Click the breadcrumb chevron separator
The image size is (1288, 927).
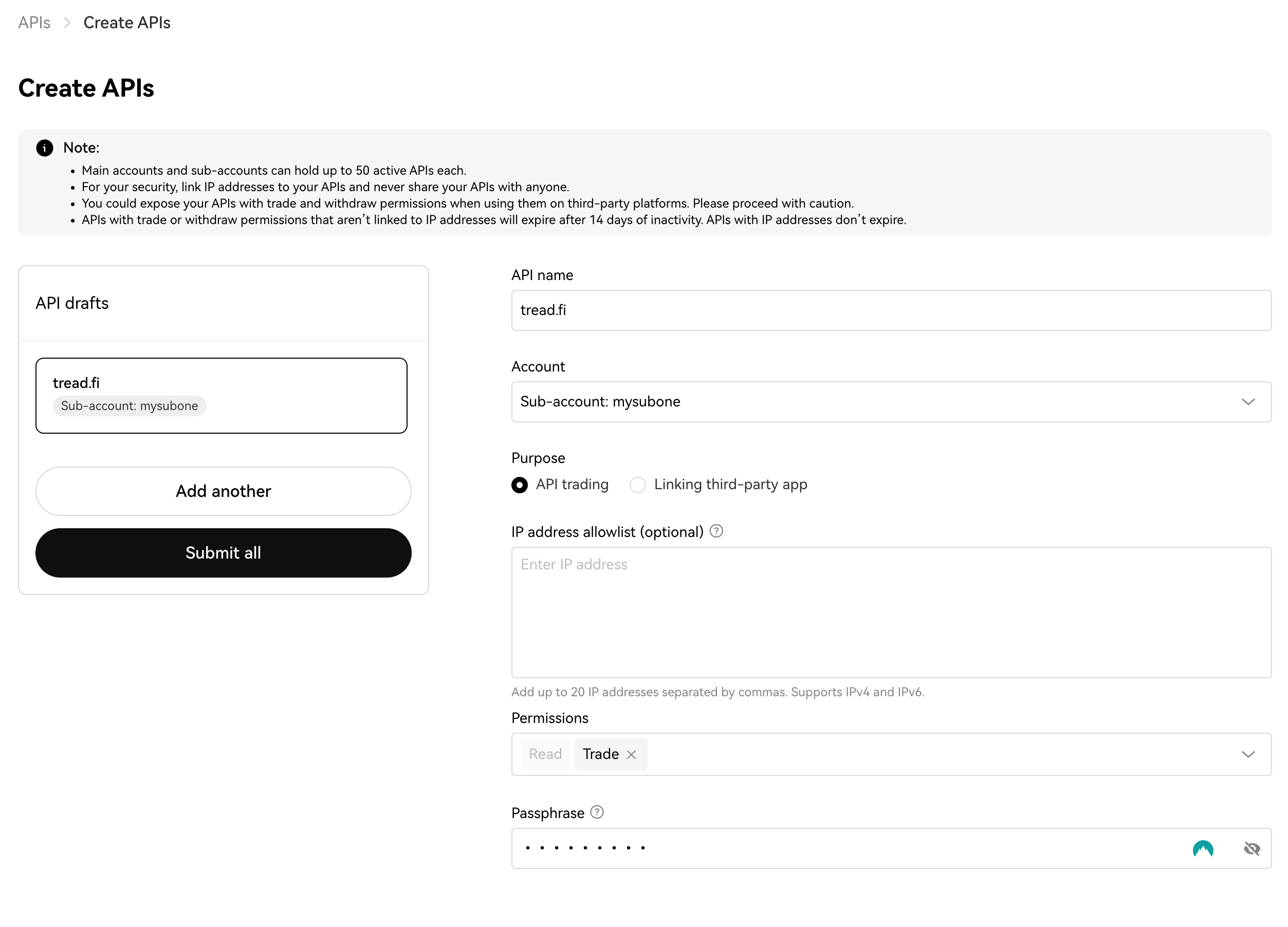tap(67, 23)
